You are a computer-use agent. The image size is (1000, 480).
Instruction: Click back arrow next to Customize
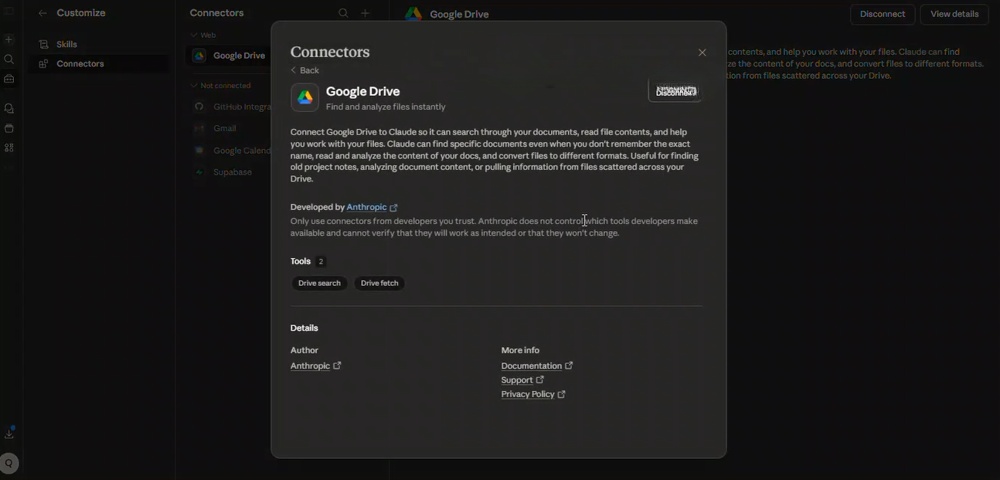[43, 13]
